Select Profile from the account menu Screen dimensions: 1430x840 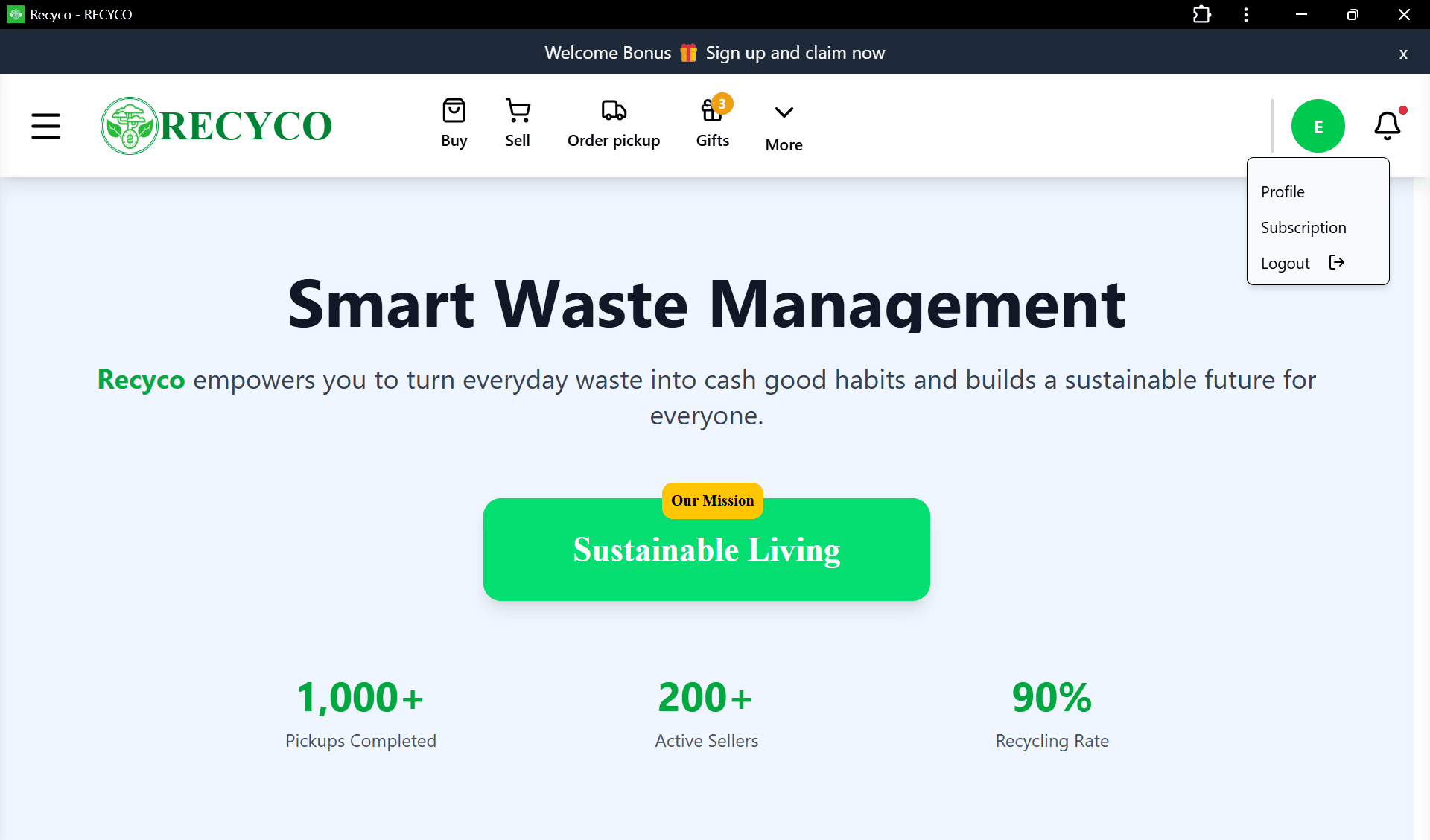click(x=1283, y=191)
